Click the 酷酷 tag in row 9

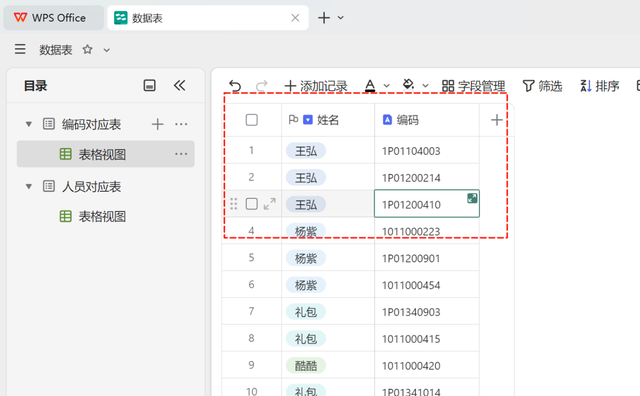[x=306, y=365]
